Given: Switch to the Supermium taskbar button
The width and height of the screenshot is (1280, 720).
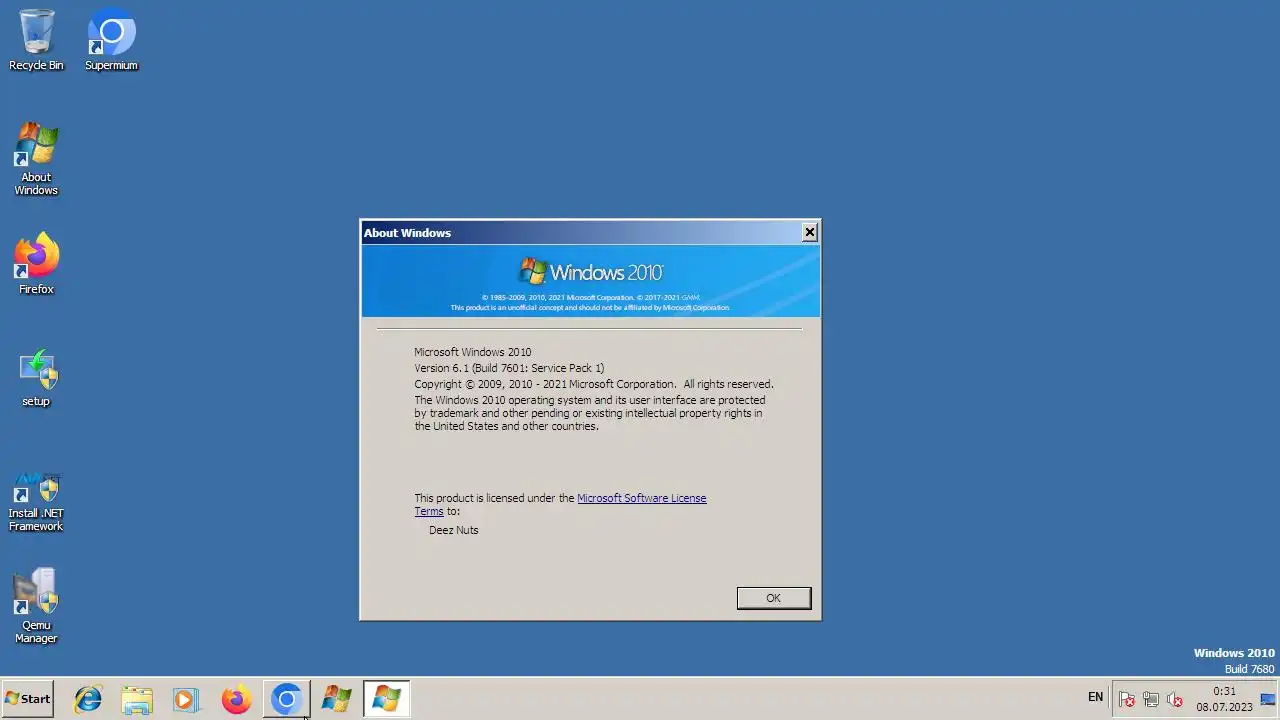Looking at the screenshot, I should (286, 699).
